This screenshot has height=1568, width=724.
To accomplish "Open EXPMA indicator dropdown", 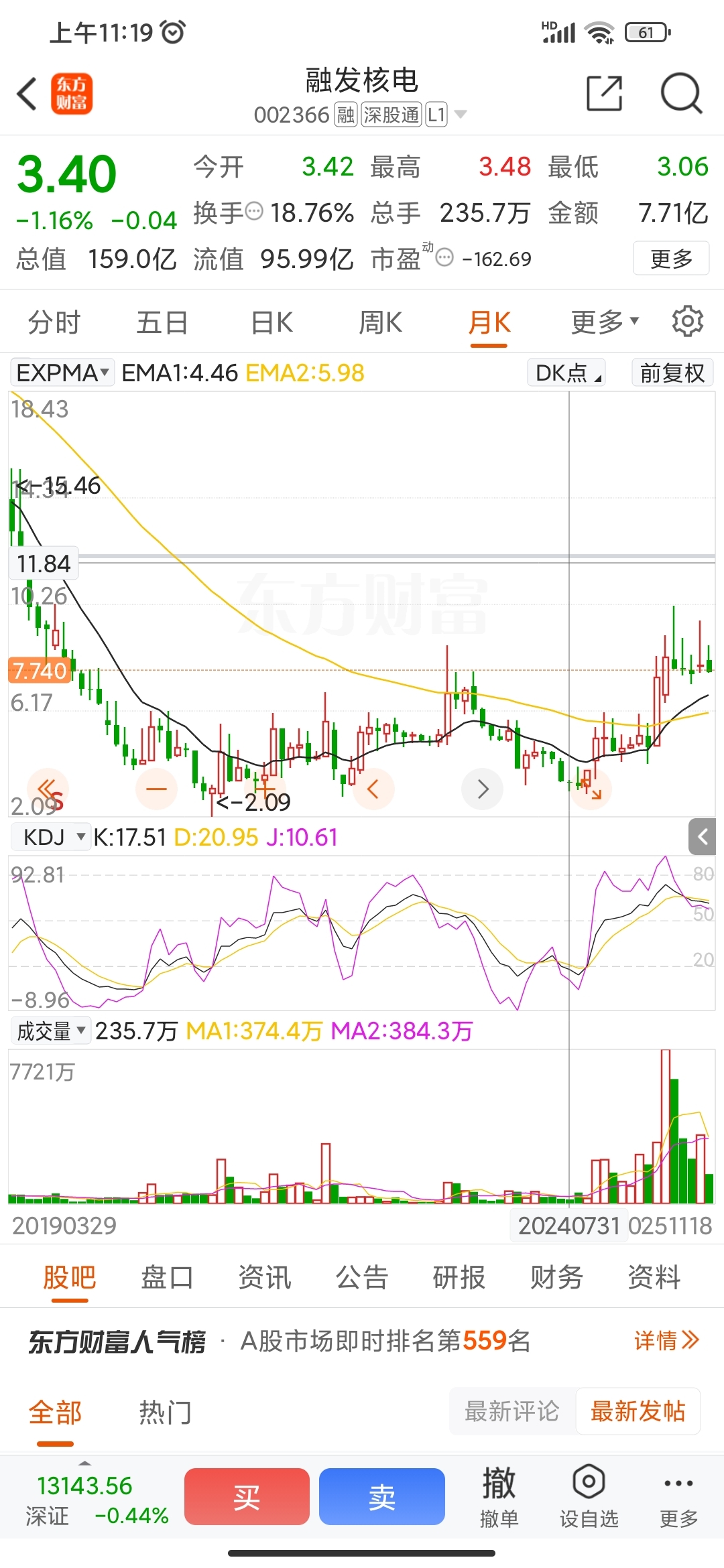I will point(62,373).
